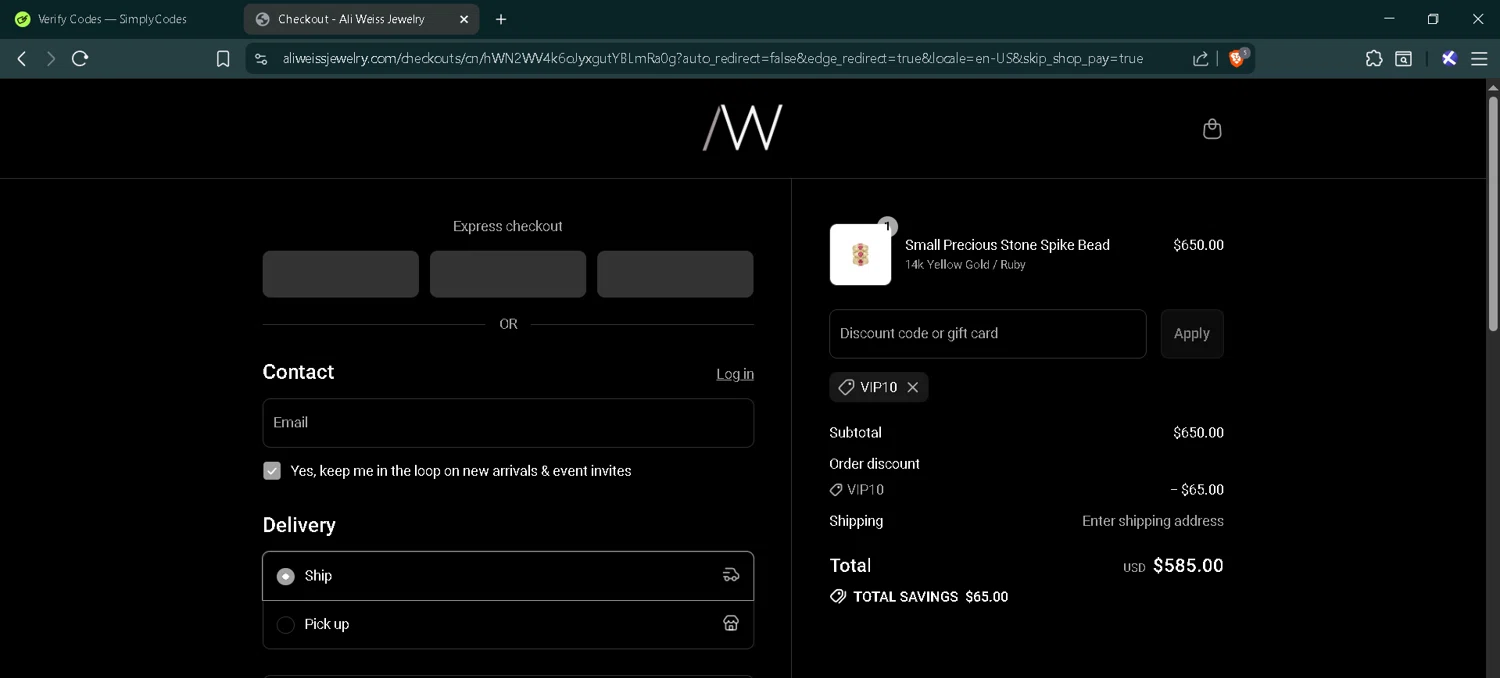Click the browser address bar URL

coord(712,59)
